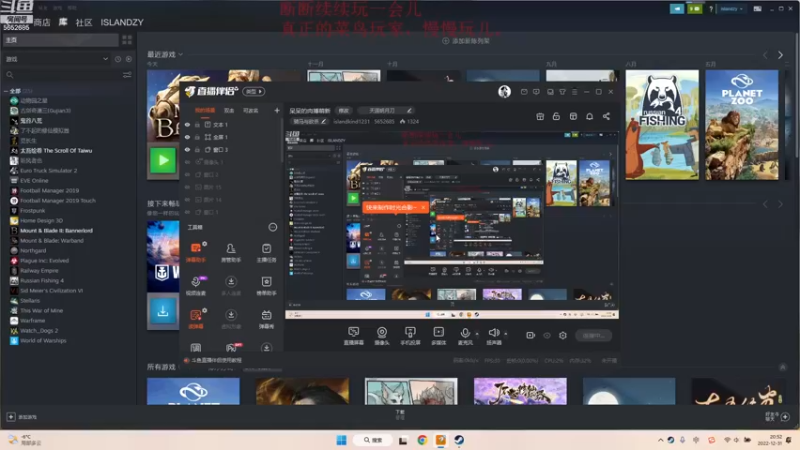The image size is (800, 450).
Task: Click the Steam library grid view icon
Action: click(x=127, y=39)
